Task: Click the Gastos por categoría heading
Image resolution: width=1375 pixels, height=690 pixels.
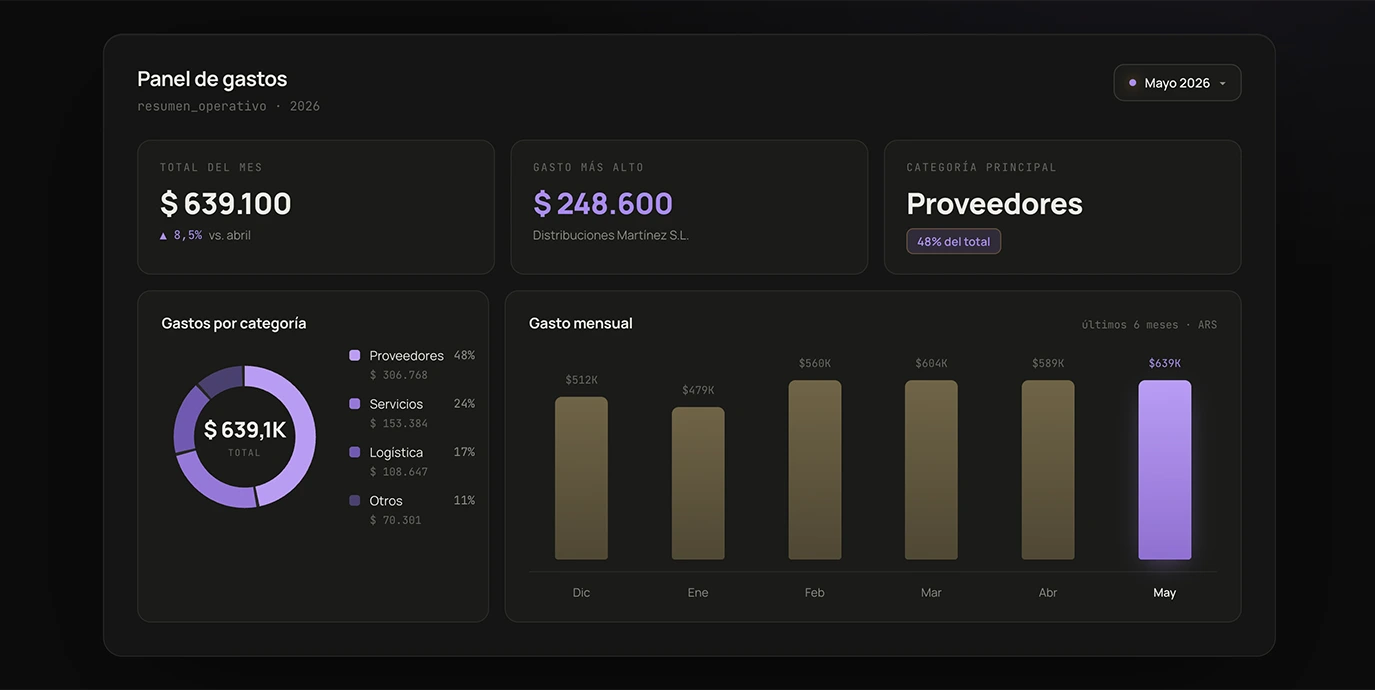Action: pyautogui.click(x=234, y=324)
